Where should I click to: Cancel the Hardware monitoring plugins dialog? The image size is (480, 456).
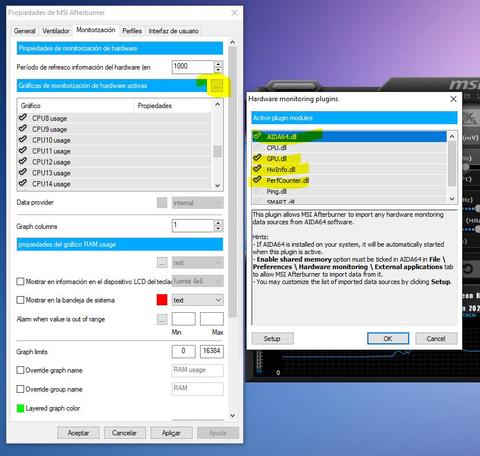tap(436, 339)
